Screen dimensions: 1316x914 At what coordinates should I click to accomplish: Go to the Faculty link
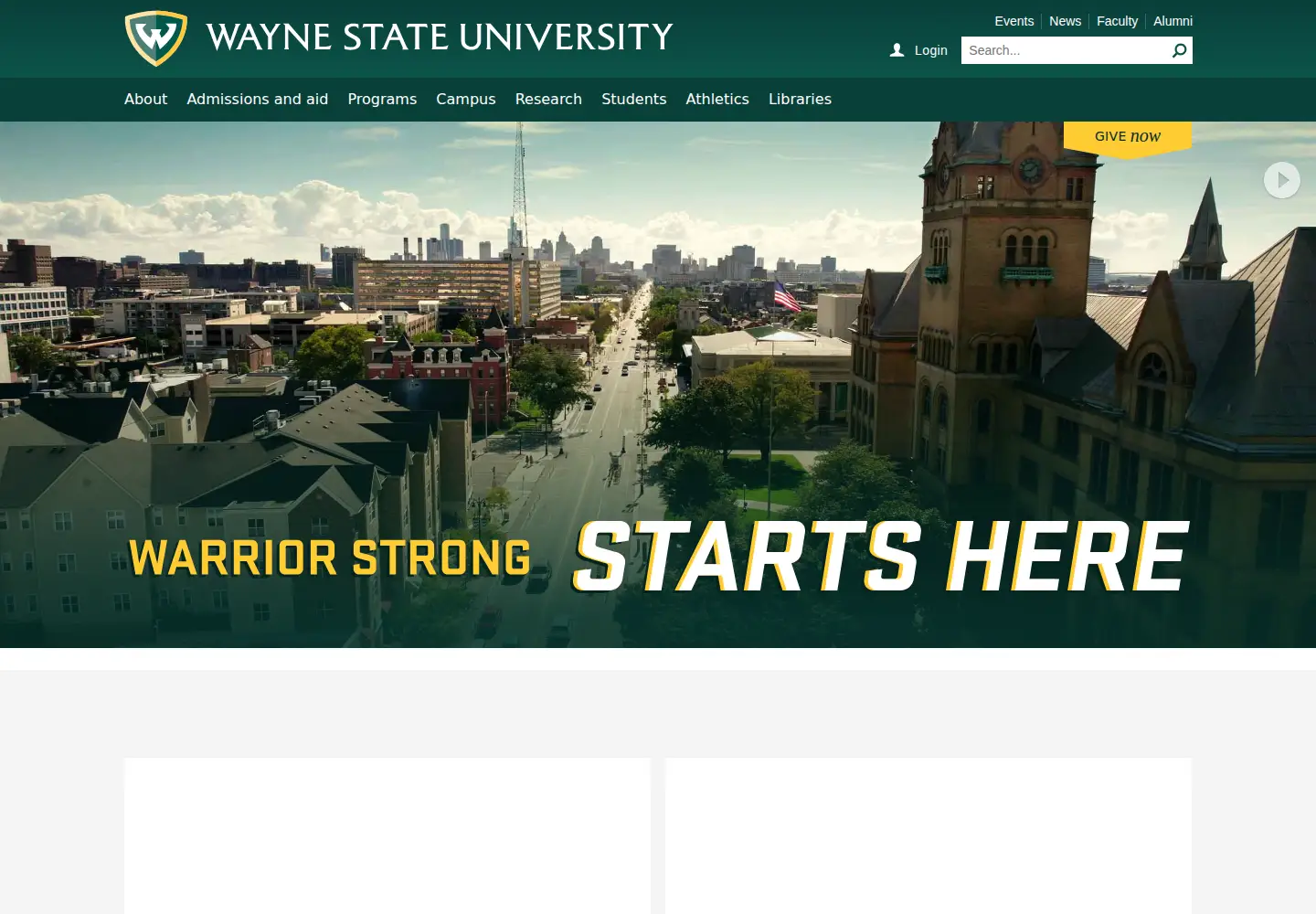(1117, 21)
